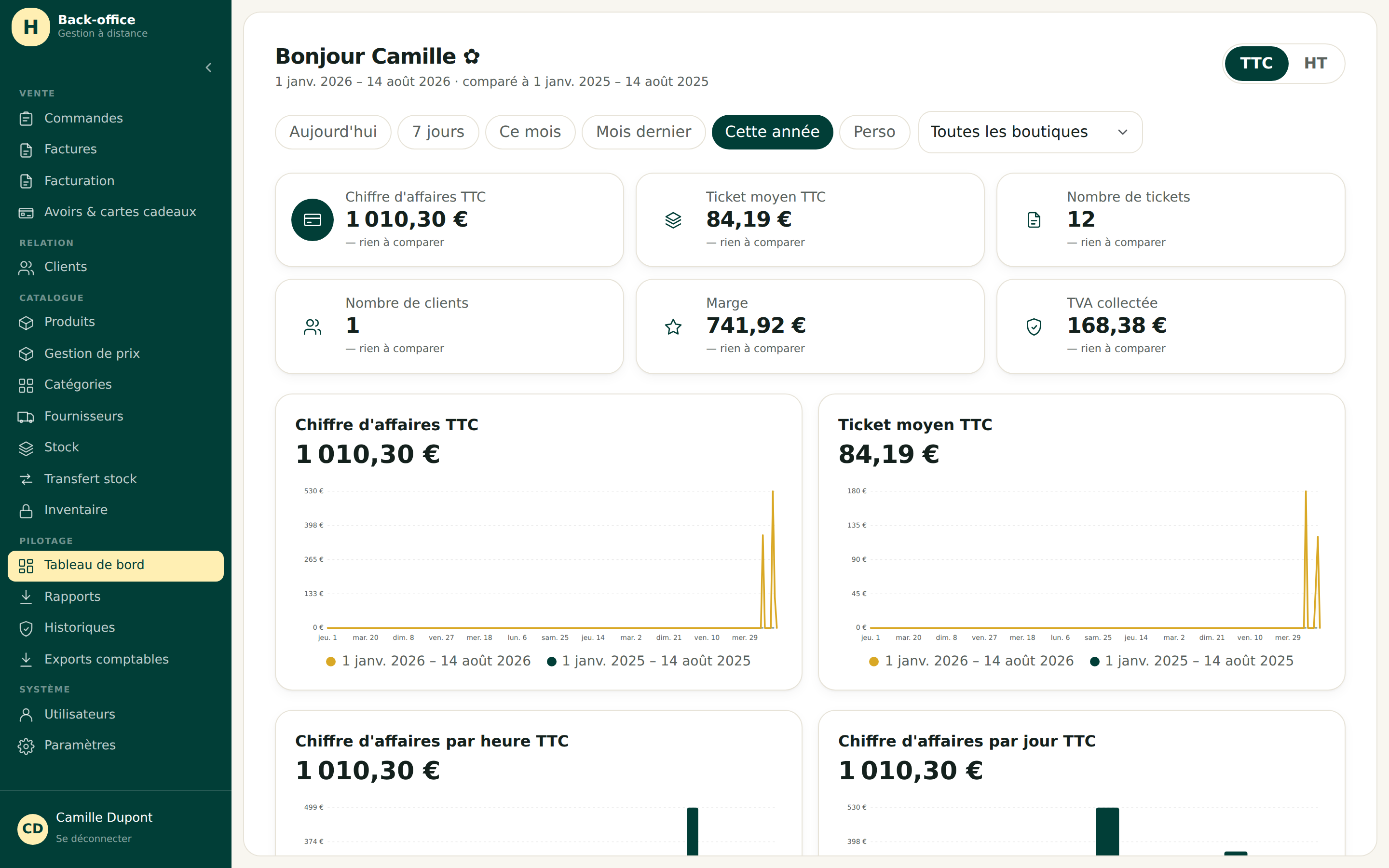Click the Utilisateurs person icon
Viewport: 1389px width, 868px height.
point(26,715)
